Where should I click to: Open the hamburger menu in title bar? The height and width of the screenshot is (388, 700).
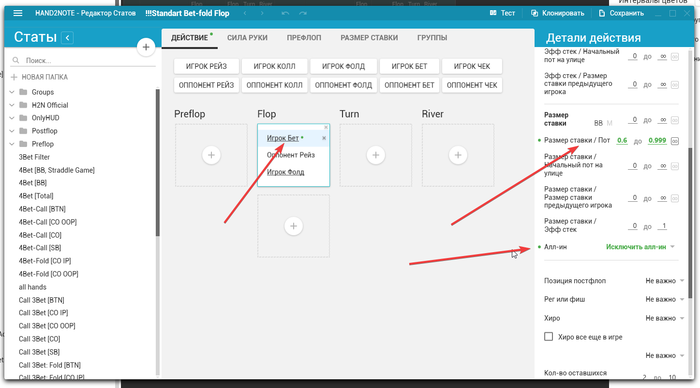18,13
